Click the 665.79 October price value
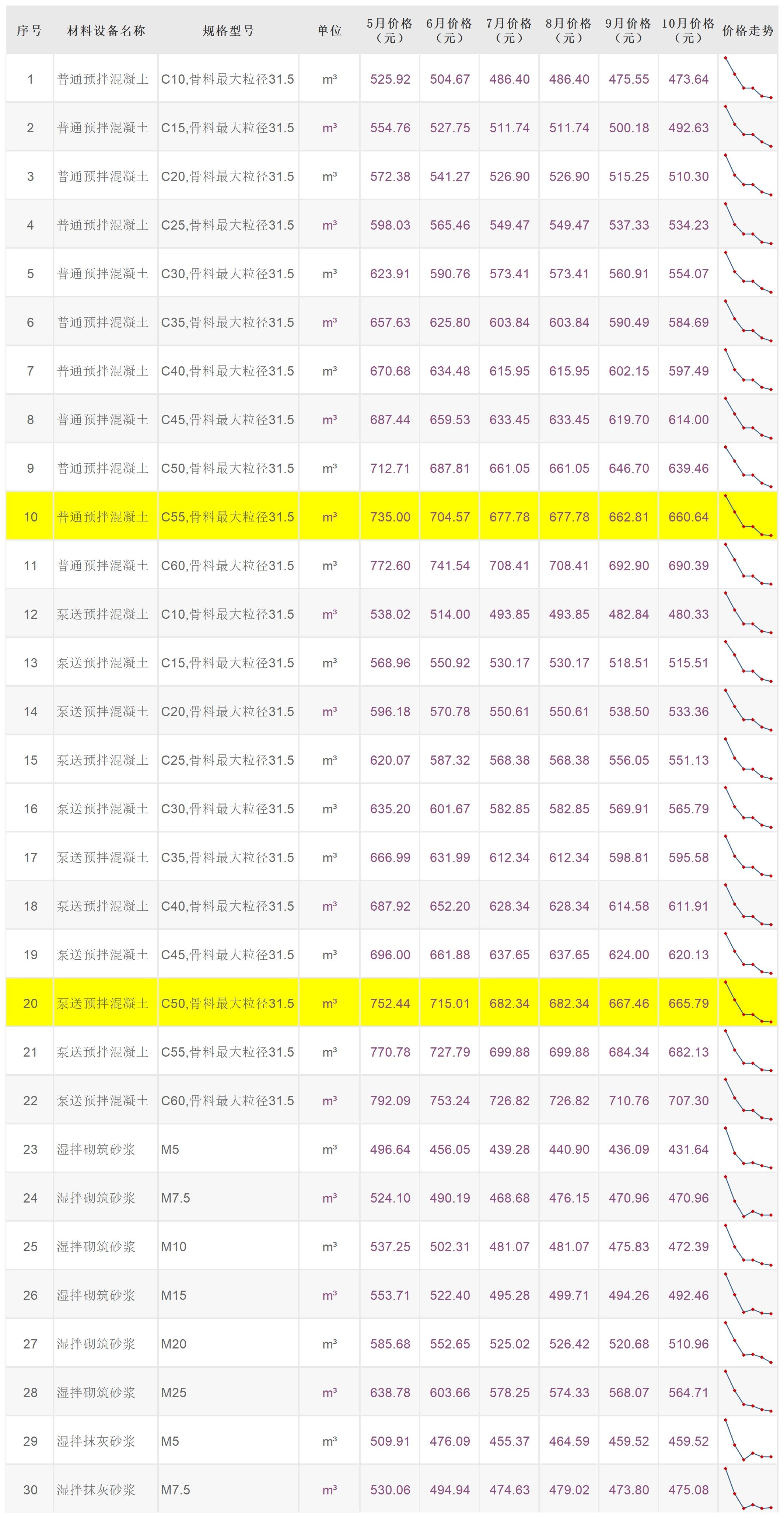Screen dimensions: 784x1518 [688, 1003]
